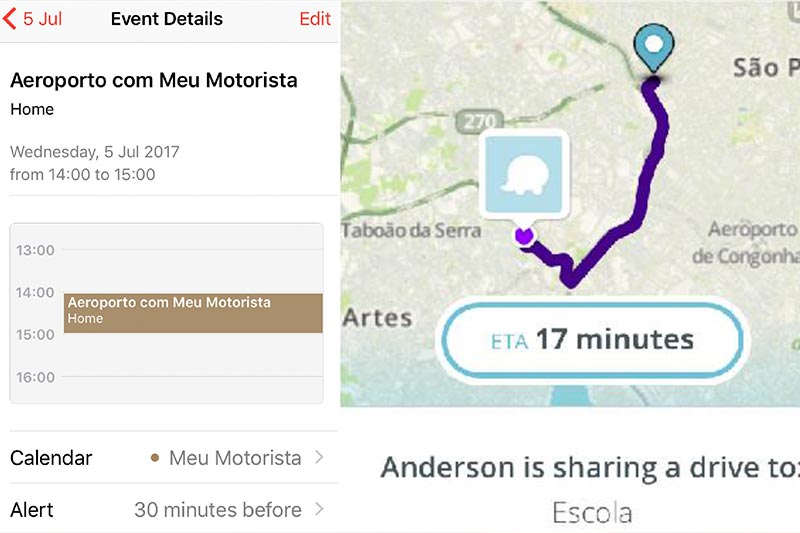Tap the blue destination pin on map

tap(654, 47)
